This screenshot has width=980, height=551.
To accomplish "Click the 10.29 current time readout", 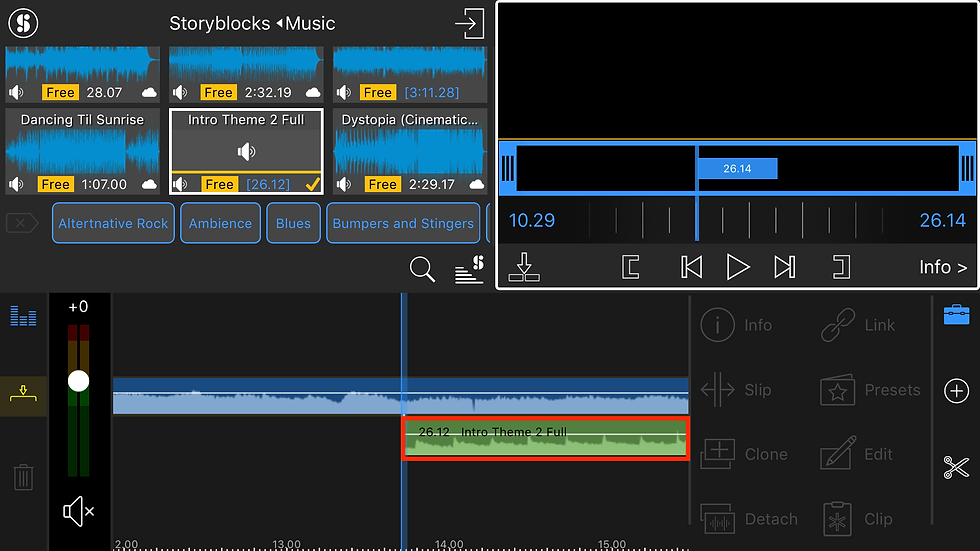I will tap(532, 221).
